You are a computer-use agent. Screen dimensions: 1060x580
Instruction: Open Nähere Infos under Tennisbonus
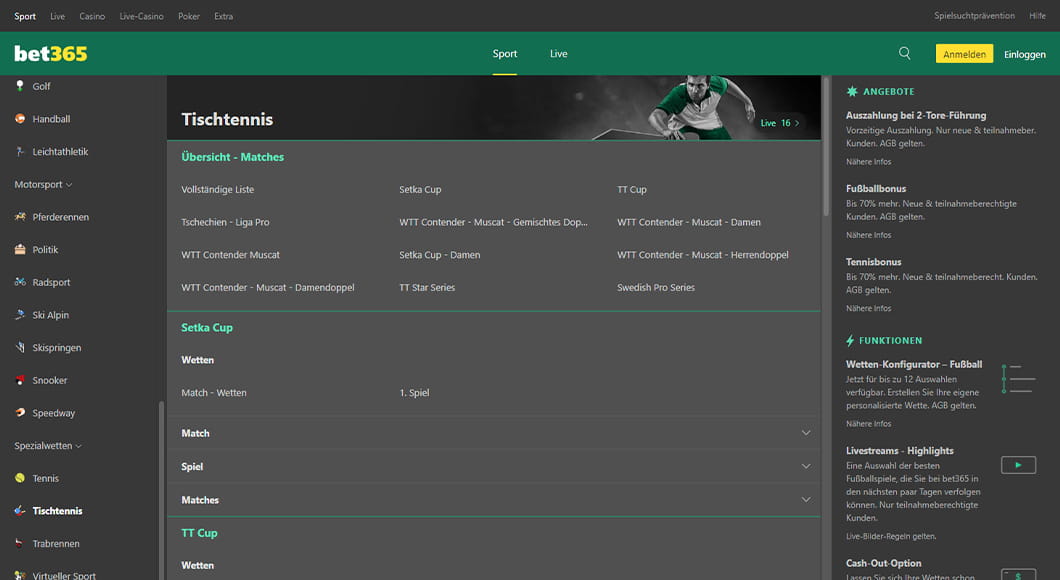point(869,308)
